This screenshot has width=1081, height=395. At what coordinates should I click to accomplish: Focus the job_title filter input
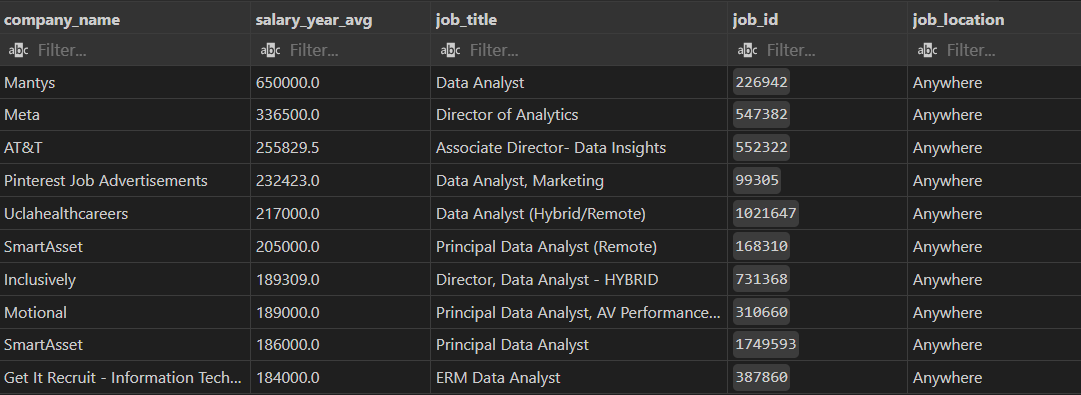(x=593, y=50)
